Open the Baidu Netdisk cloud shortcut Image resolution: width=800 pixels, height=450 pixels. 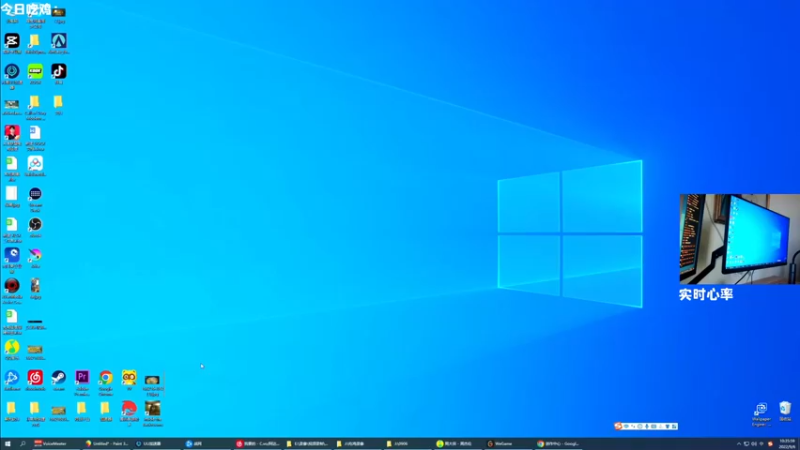tap(35, 163)
